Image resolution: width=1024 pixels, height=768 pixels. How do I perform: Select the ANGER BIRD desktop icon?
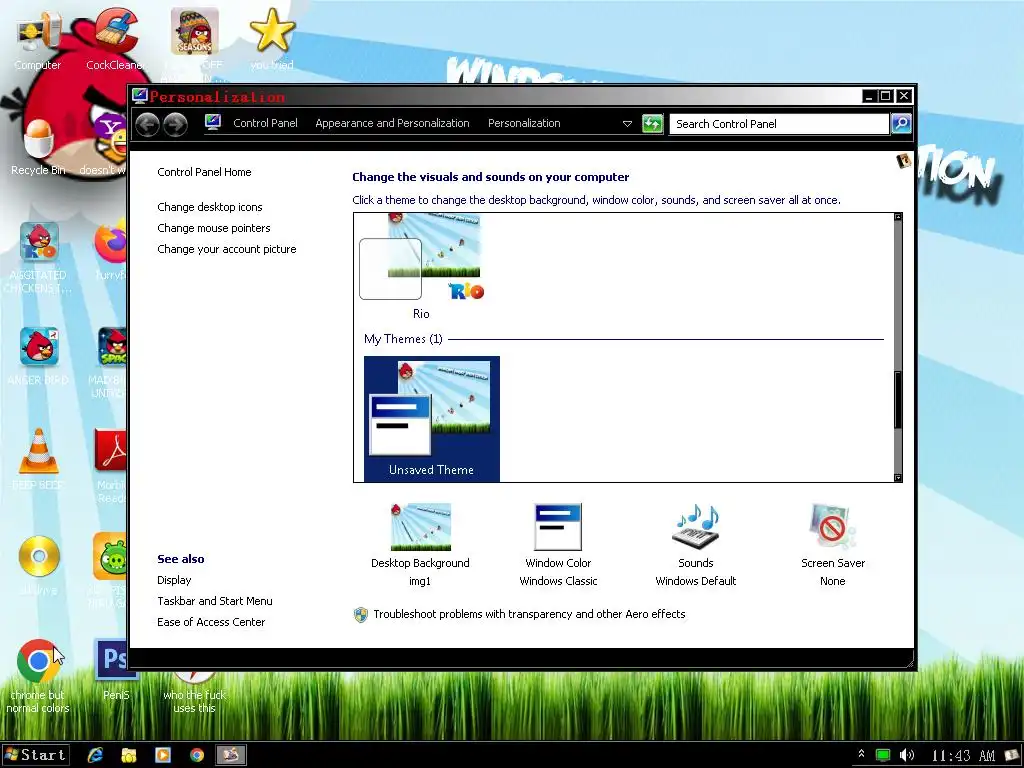39,347
